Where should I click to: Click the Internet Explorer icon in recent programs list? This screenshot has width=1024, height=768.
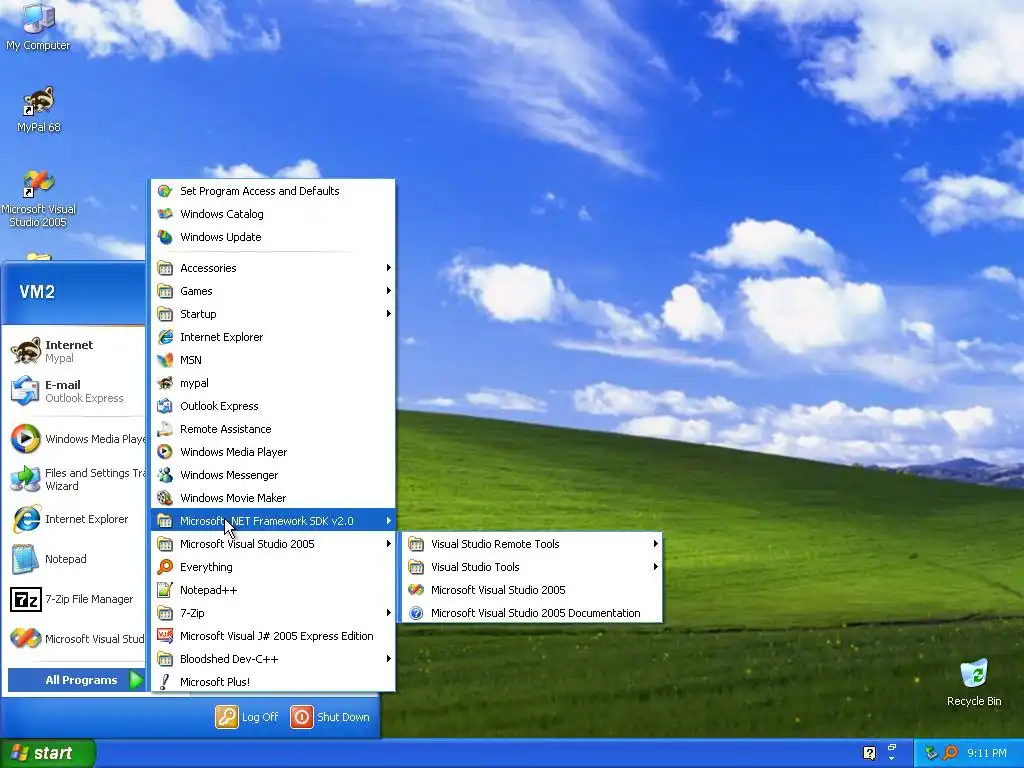click(25, 519)
